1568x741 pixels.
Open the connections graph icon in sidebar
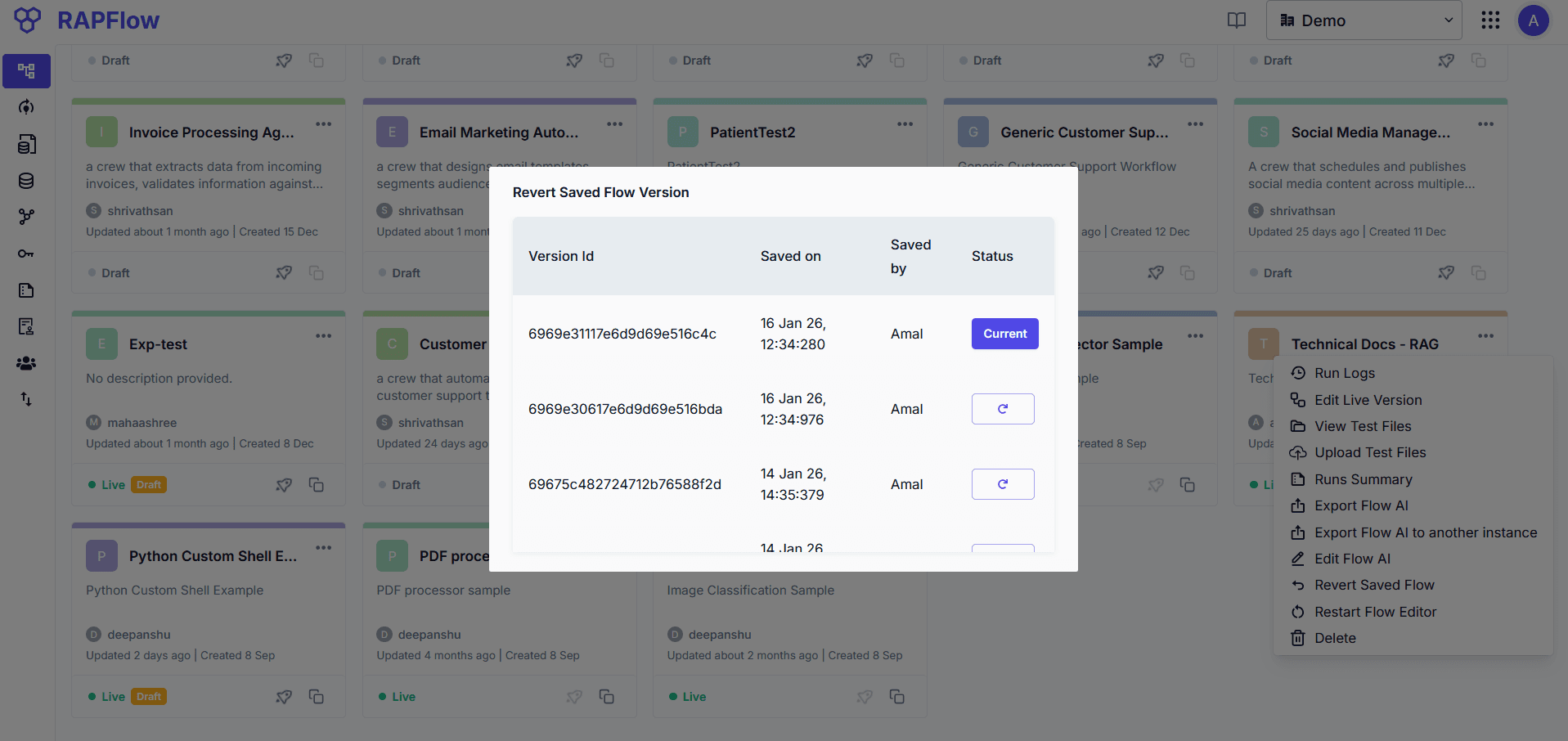(x=25, y=217)
